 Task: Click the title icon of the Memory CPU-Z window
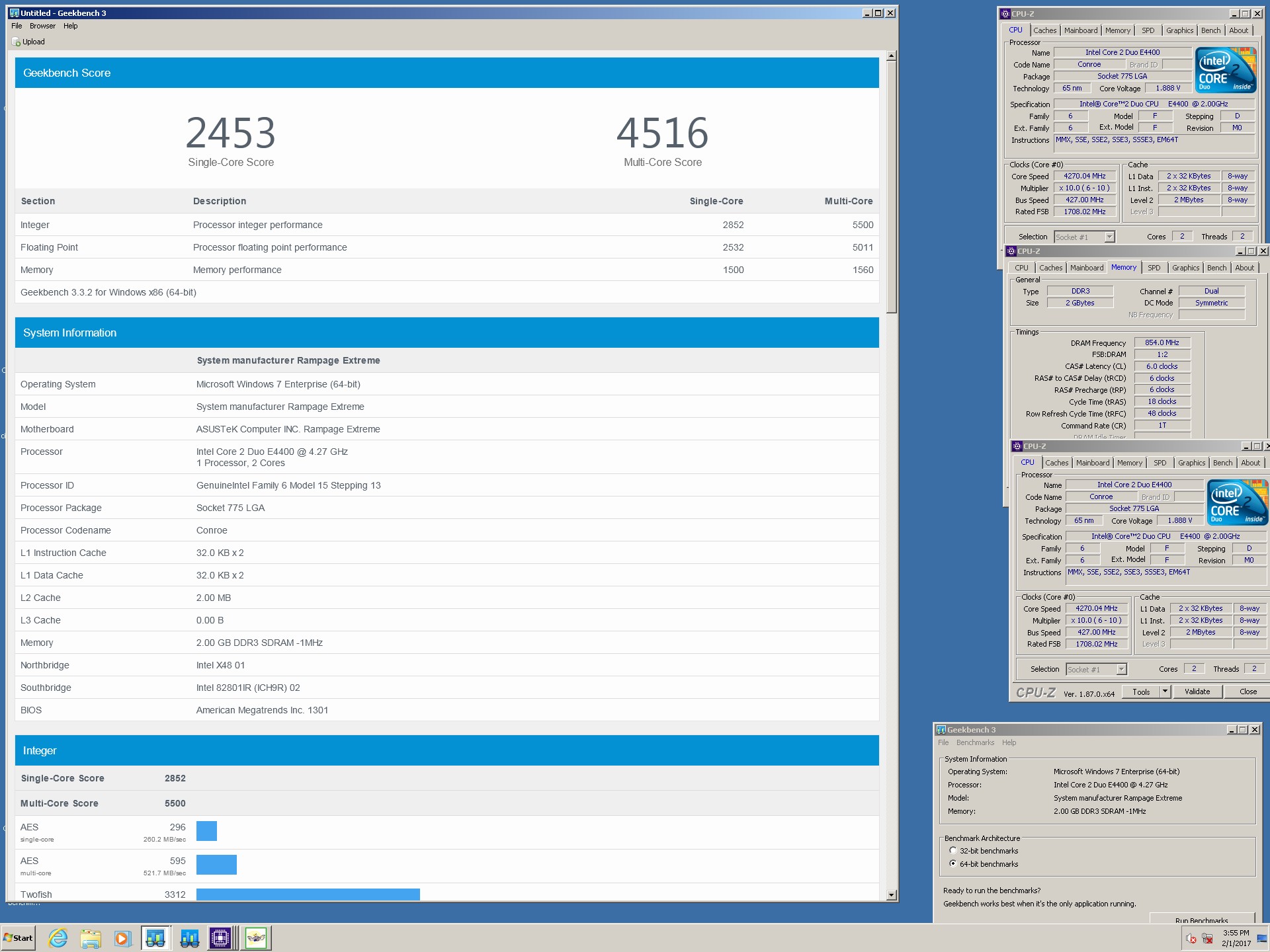tap(1011, 251)
